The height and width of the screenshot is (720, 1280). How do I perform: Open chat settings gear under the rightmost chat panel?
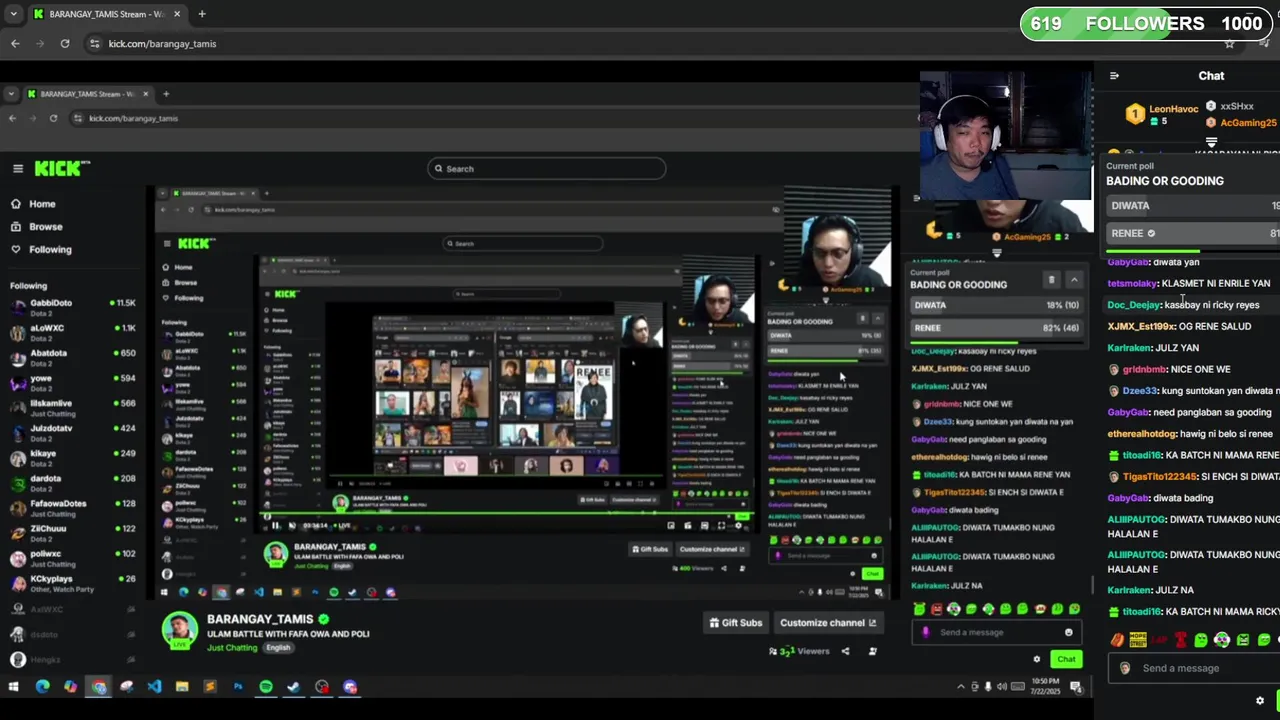tap(1259, 701)
